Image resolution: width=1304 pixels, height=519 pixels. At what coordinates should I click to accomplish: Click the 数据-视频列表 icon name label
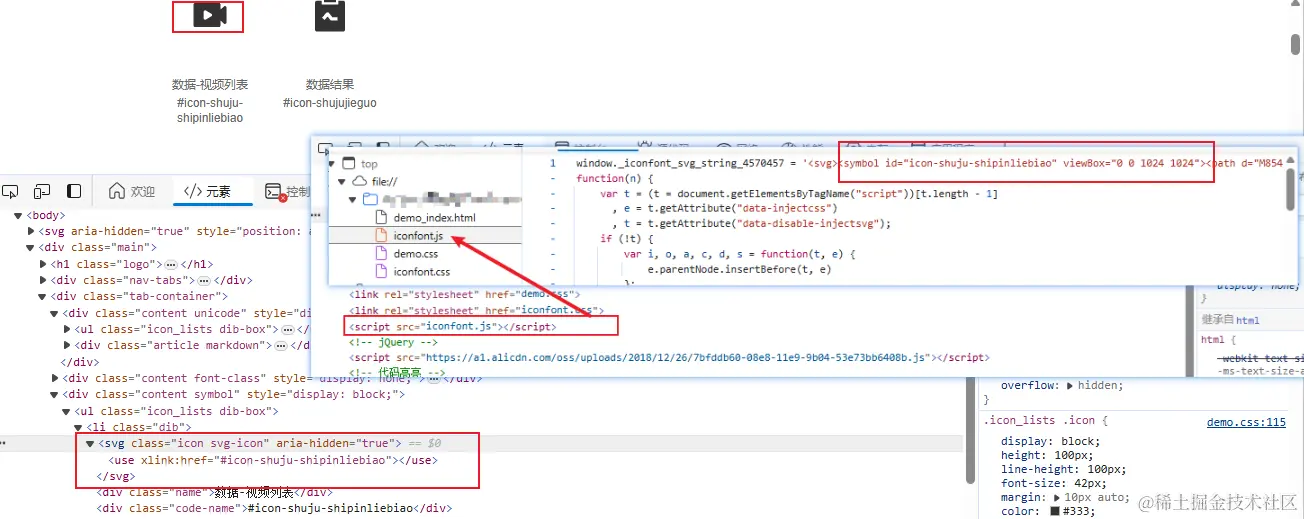210,85
